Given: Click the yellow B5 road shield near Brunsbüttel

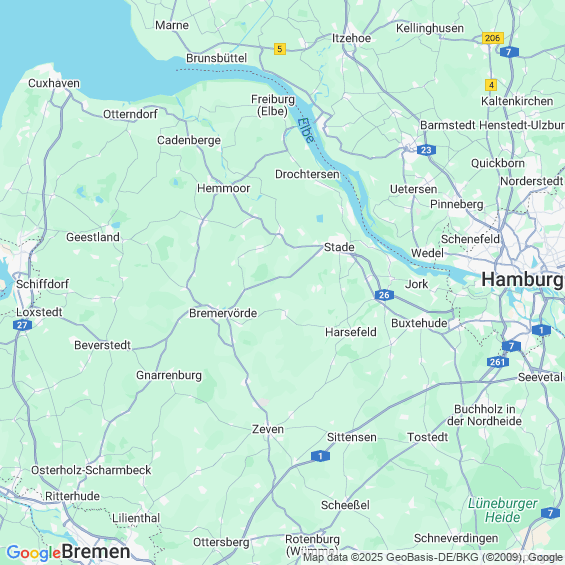Looking at the screenshot, I should pyautogui.click(x=280, y=49).
